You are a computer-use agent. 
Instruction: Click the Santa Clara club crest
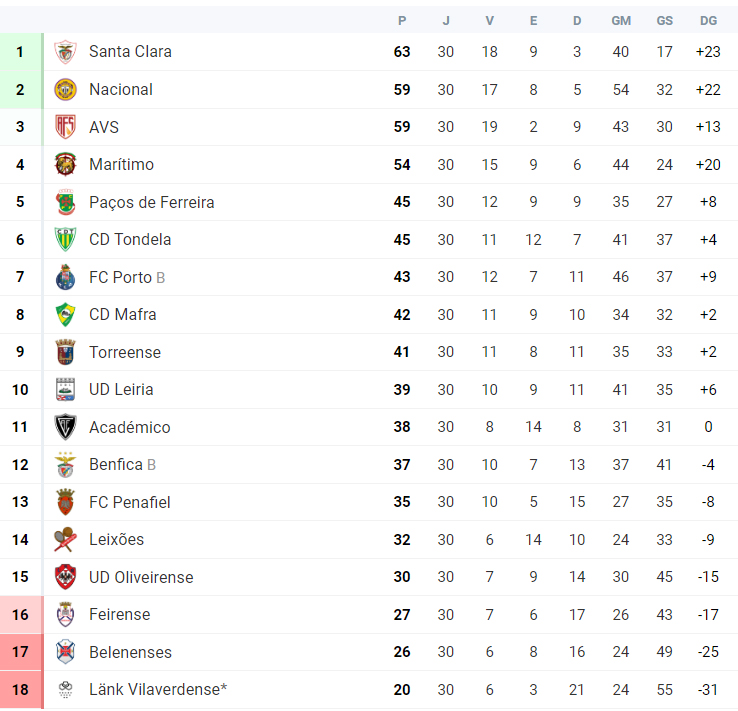(65, 52)
